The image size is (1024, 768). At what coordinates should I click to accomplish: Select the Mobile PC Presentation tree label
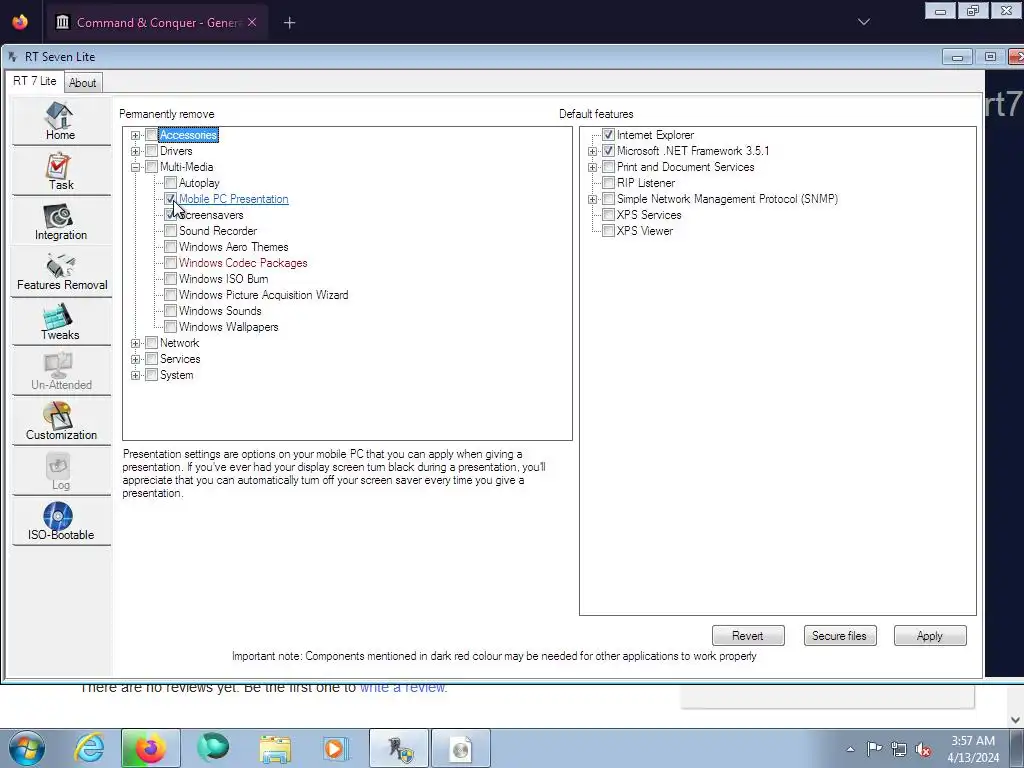click(233, 199)
